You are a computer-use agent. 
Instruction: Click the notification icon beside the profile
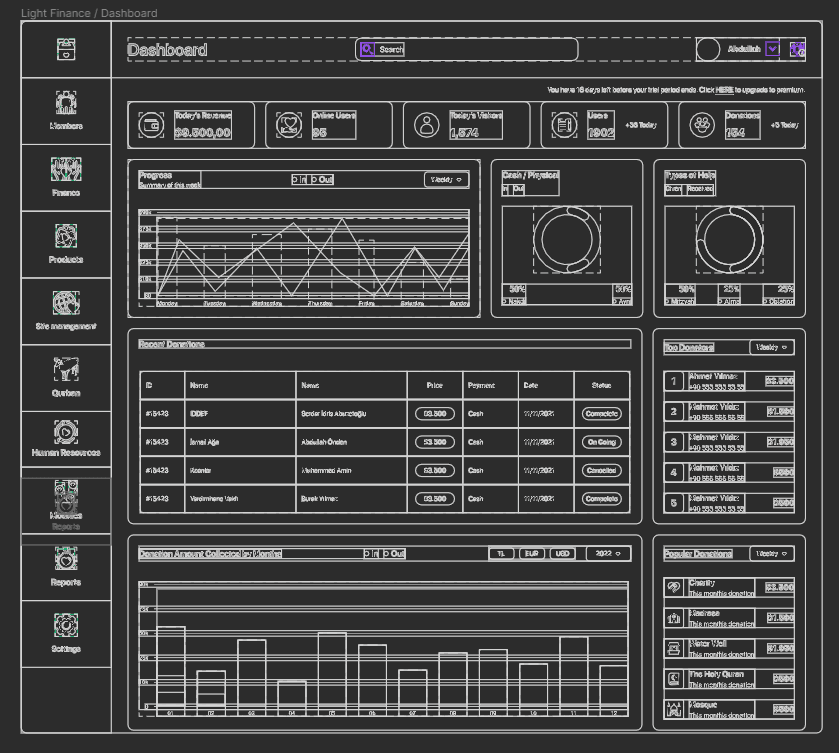point(797,49)
